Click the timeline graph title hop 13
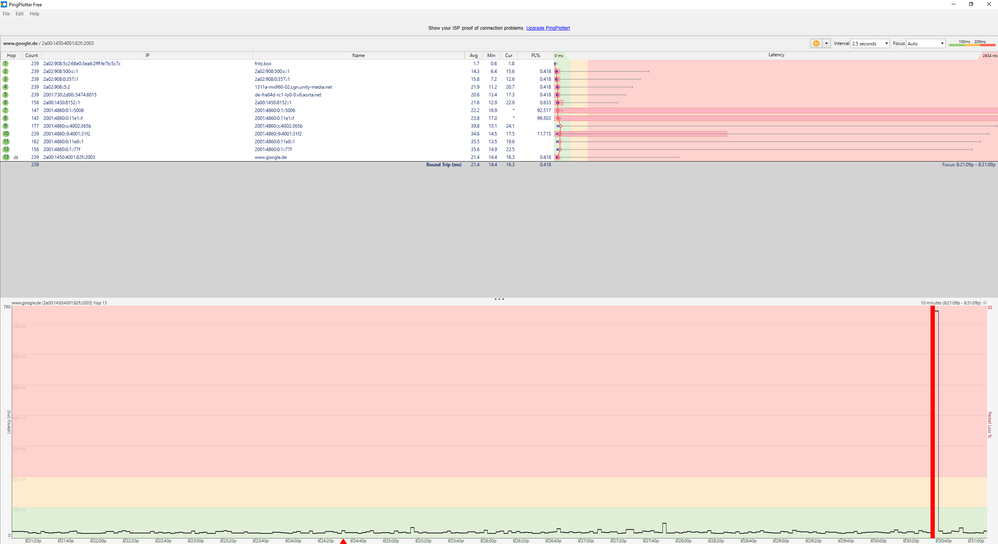This screenshot has height=544, width=998. pyautogui.click(x=59, y=303)
